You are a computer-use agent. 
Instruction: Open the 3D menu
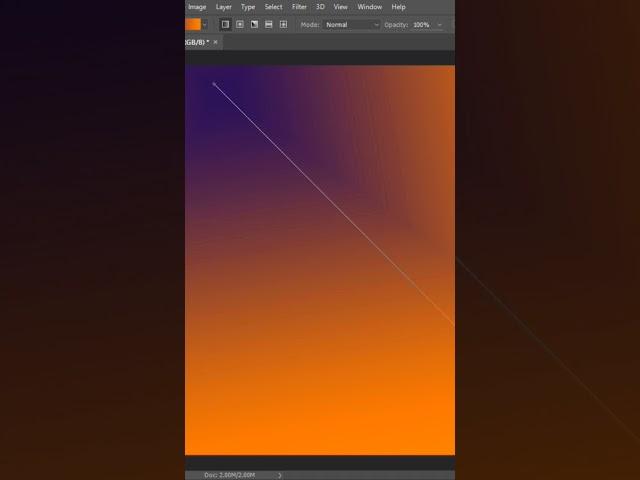coord(320,7)
